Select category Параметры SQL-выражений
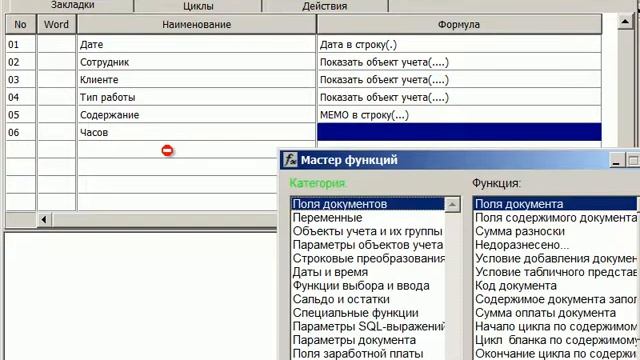The image size is (640, 360). 368,326
